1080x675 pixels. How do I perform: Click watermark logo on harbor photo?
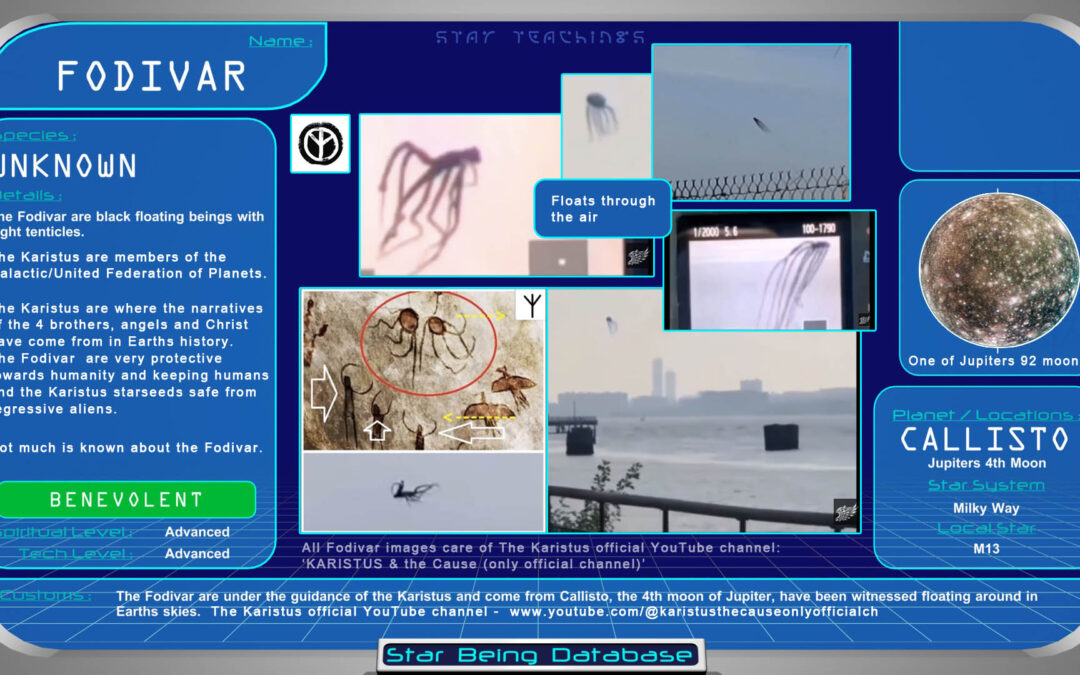pos(845,513)
